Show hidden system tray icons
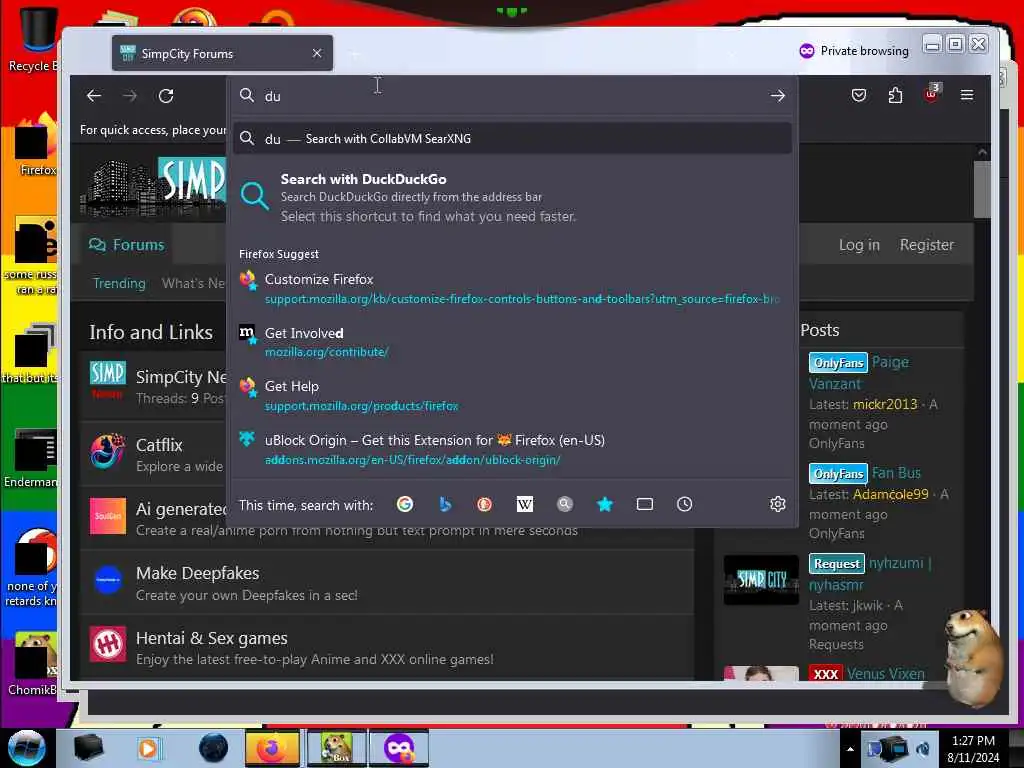Viewport: 1024px width, 768px height. (850, 749)
